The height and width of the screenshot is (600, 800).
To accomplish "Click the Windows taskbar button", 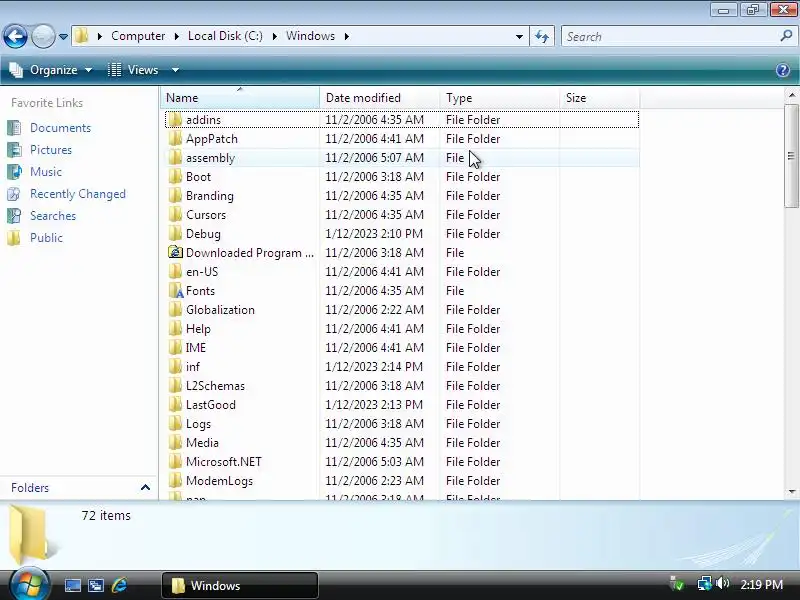I will tap(240, 585).
